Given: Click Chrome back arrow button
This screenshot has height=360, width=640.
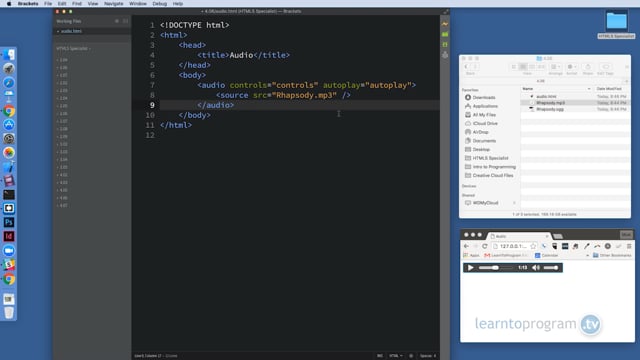Looking at the screenshot, I should click(466, 246).
